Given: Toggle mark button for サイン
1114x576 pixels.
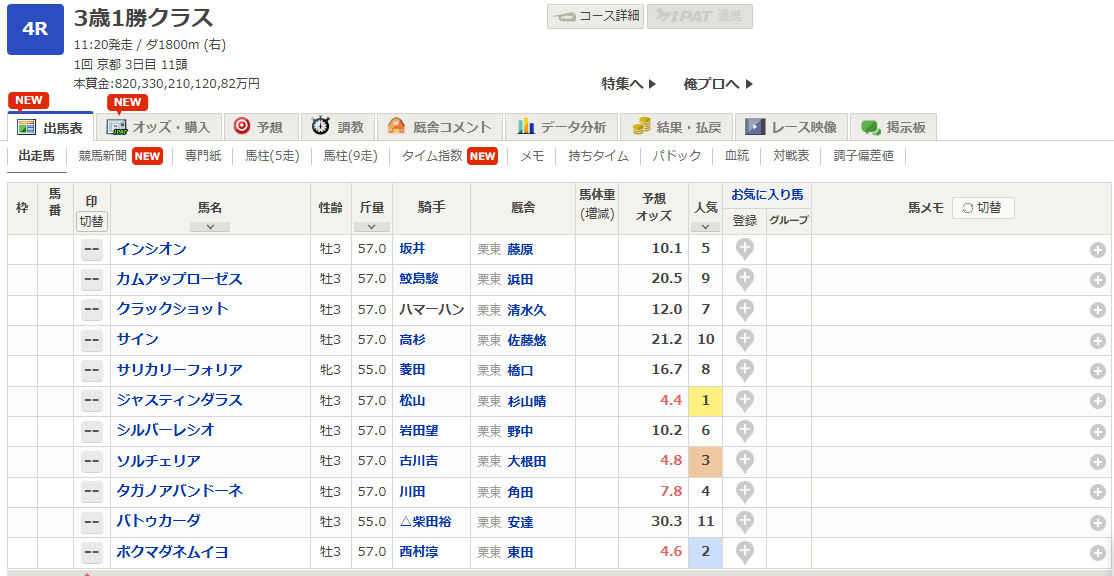Looking at the screenshot, I should [x=92, y=341].
